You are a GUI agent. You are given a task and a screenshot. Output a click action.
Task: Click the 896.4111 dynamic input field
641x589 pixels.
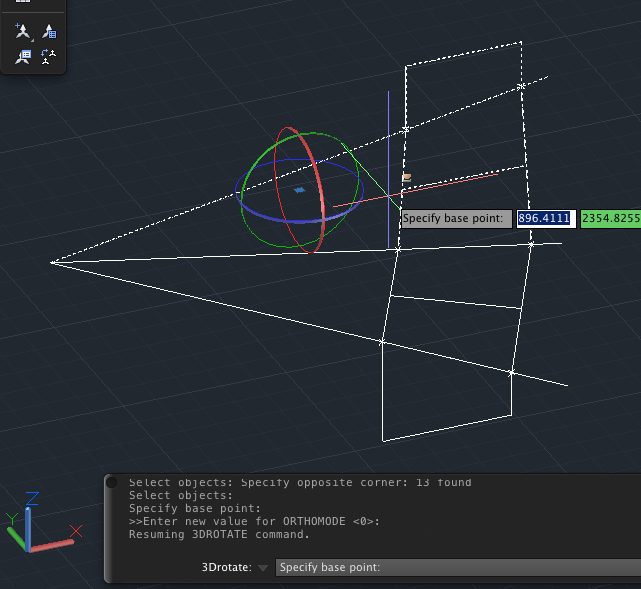pos(546,218)
